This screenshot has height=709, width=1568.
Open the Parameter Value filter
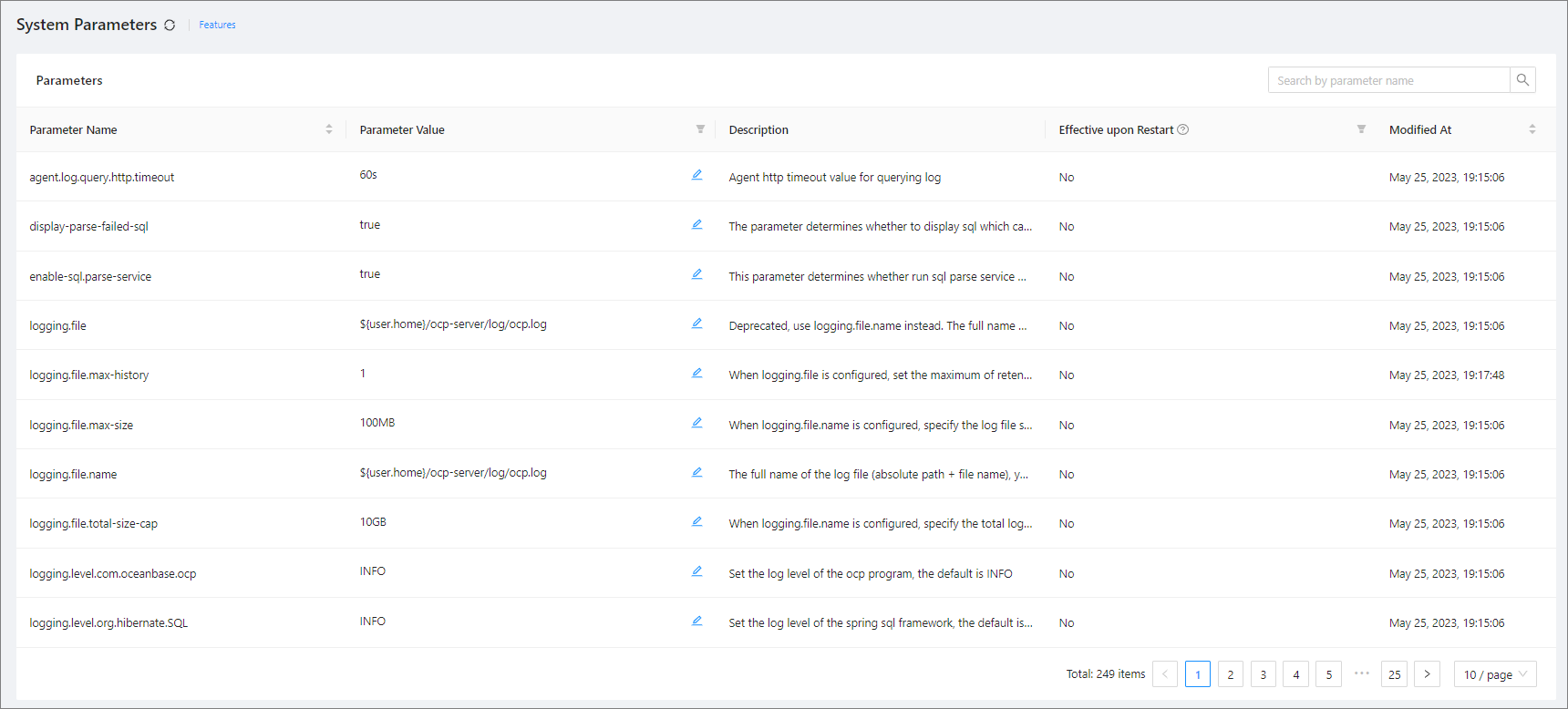pyautogui.click(x=700, y=129)
